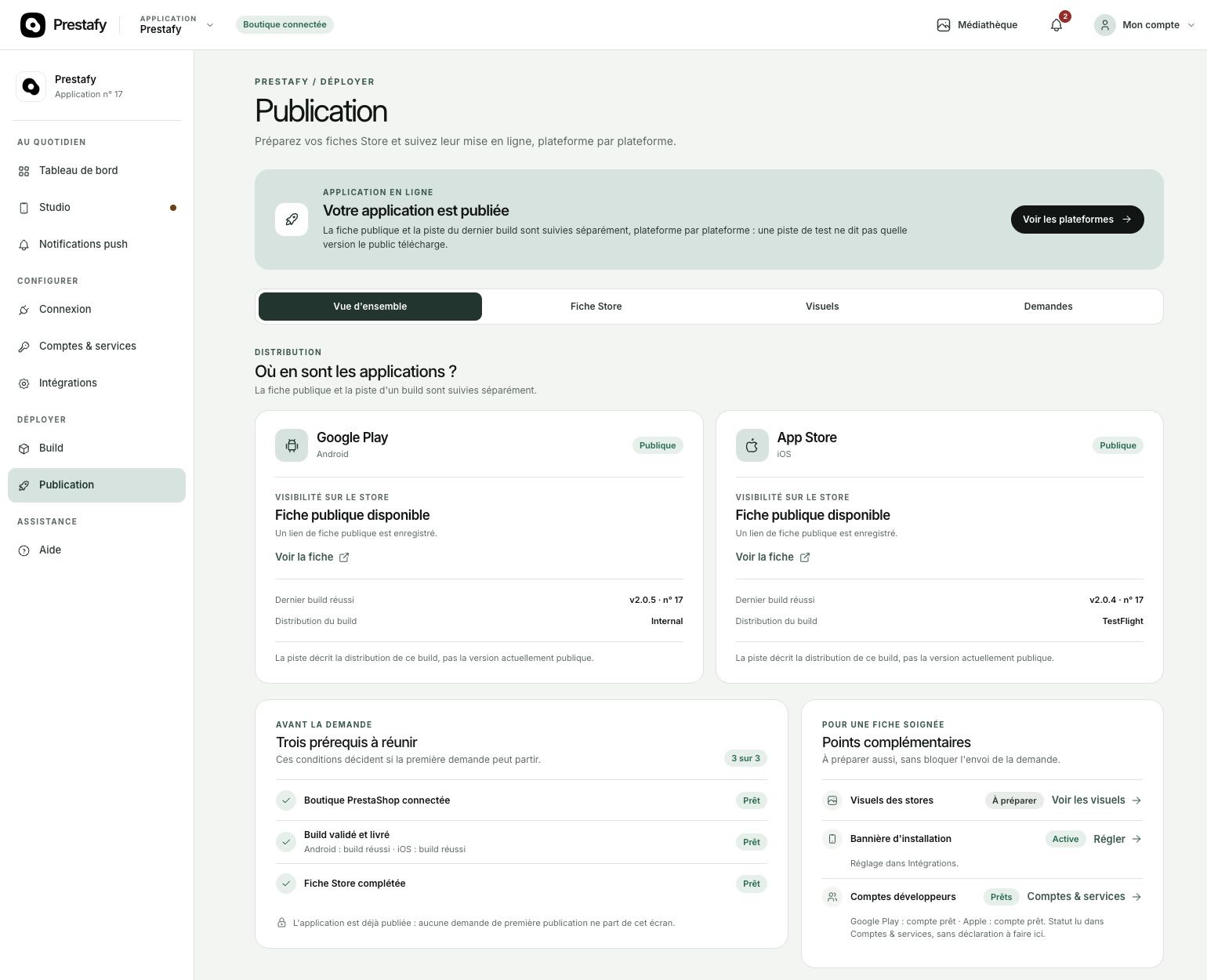Click the Android icon on Google Play card
This screenshot has height=980, width=1207.
coord(292,445)
